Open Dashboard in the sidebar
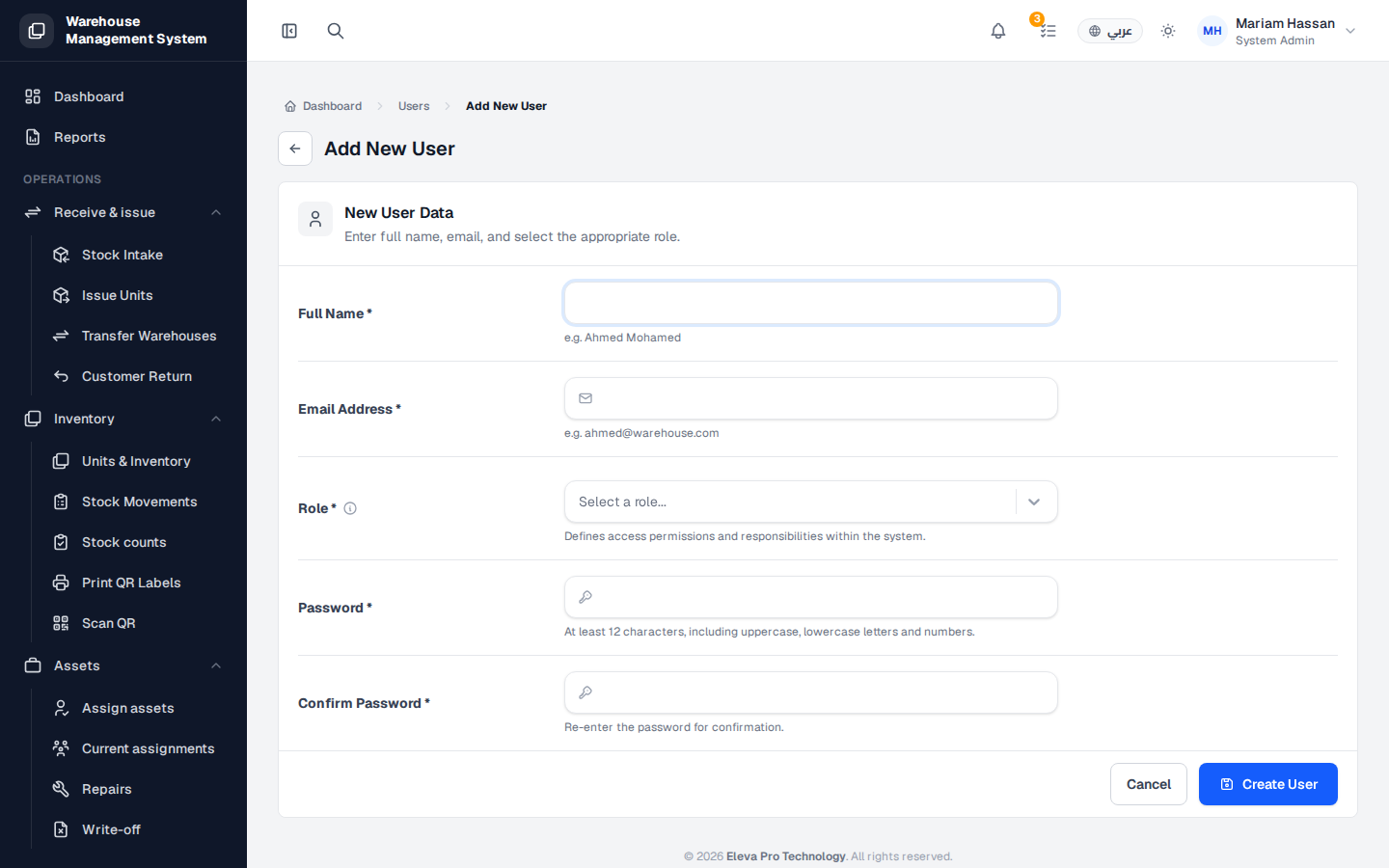Image resolution: width=1389 pixels, height=868 pixels. [x=123, y=96]
